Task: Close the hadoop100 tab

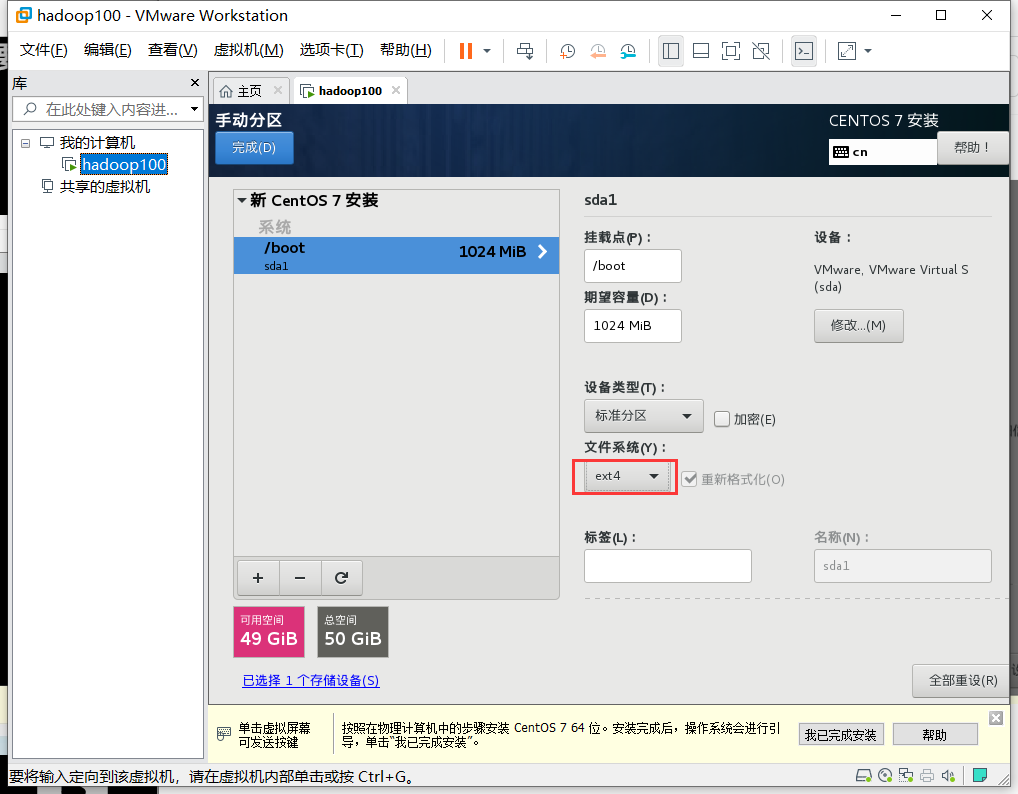Action: [x=396, y=90]
